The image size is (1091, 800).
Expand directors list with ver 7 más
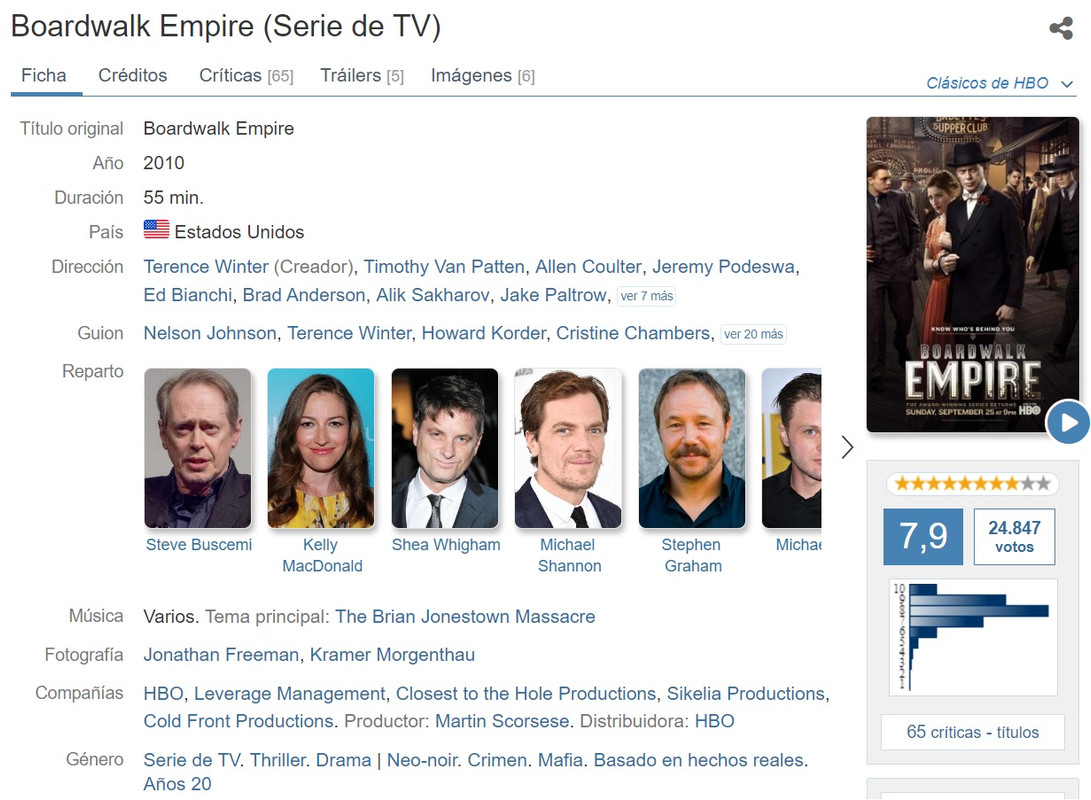tap(646, 296)
